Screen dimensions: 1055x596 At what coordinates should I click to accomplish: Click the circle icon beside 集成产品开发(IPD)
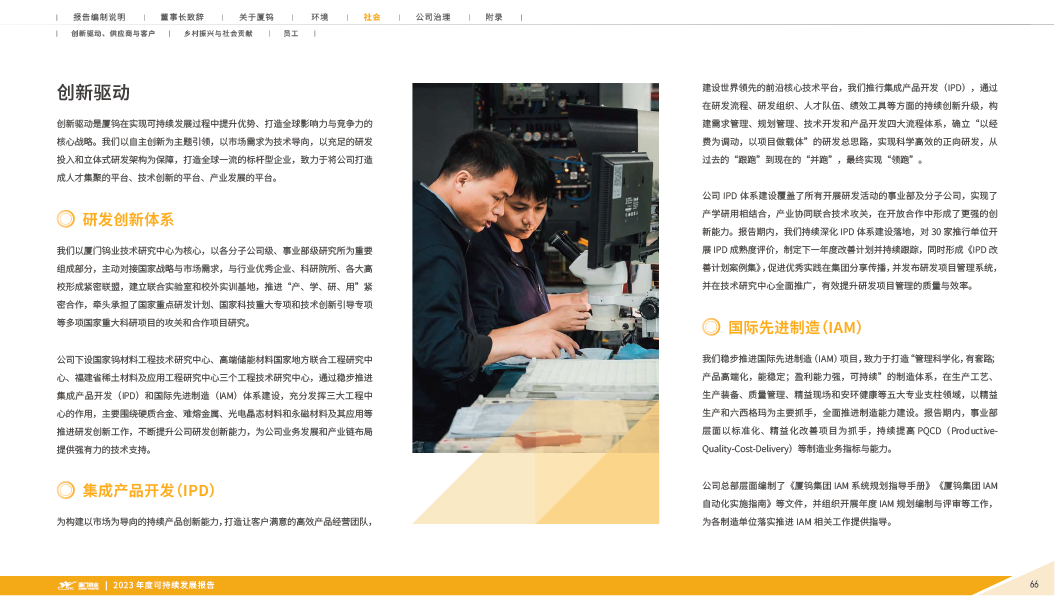tap(65, 490)
